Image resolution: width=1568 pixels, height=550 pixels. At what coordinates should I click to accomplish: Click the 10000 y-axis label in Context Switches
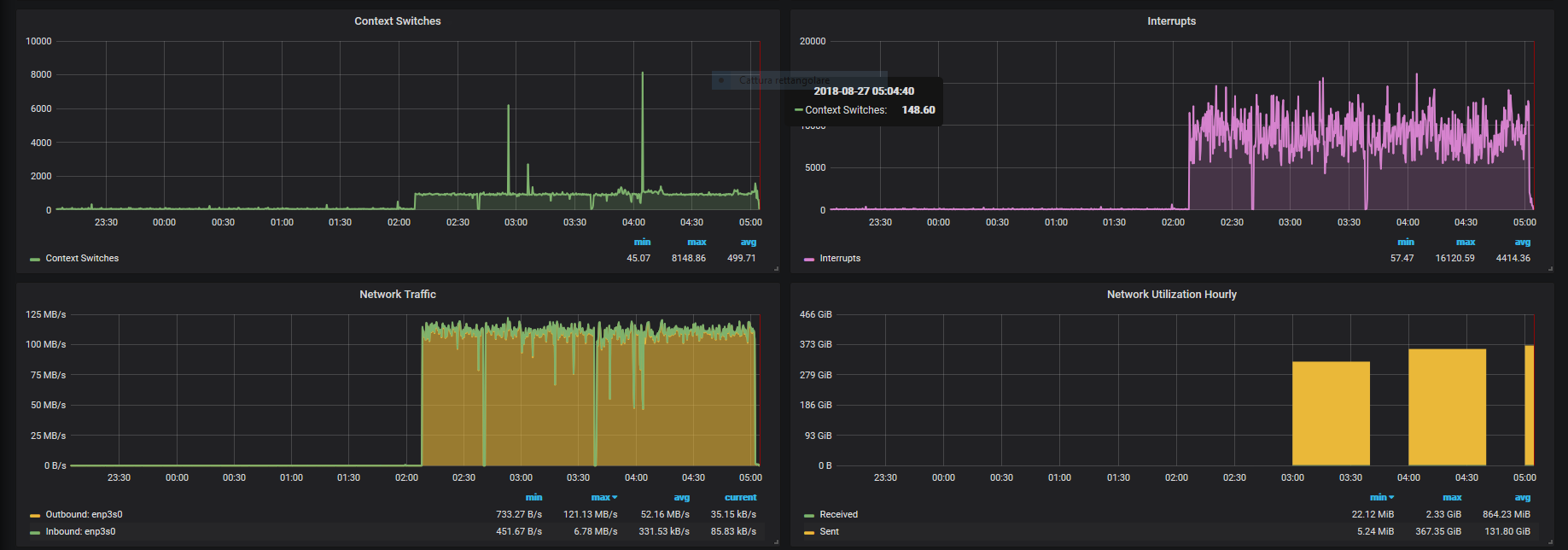click(38, 41)
